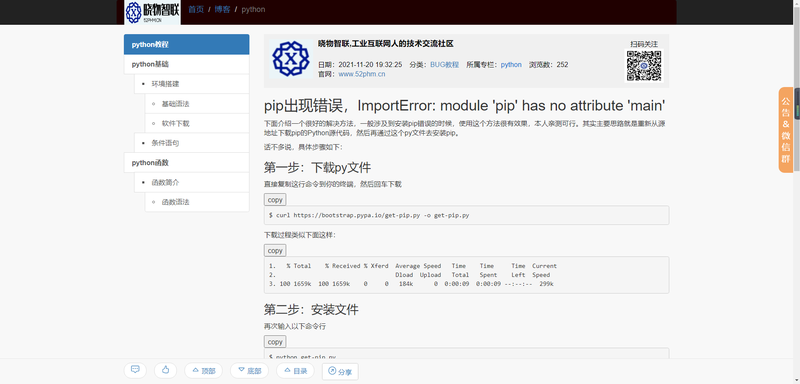Select python教程 sidebar heading

pyautogui.click(x=187, y=44)
